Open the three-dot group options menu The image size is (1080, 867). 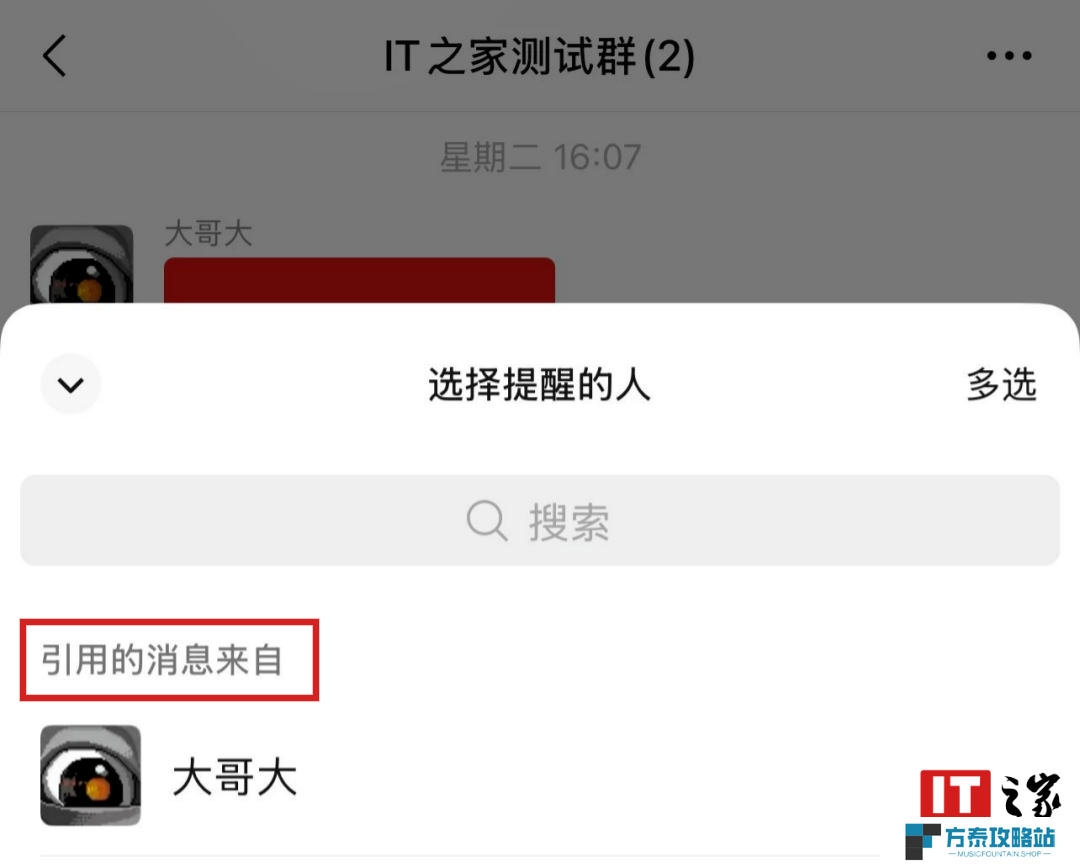point(1009,56)
